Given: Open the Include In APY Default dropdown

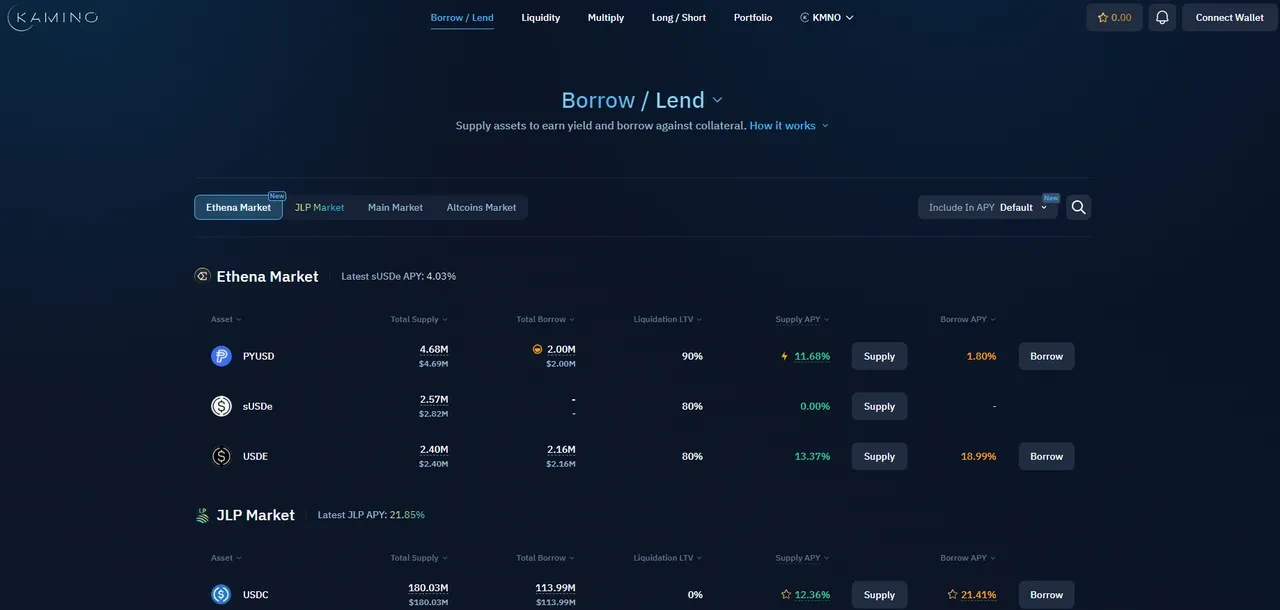Looking at the screenshot, I should (988, 207).
